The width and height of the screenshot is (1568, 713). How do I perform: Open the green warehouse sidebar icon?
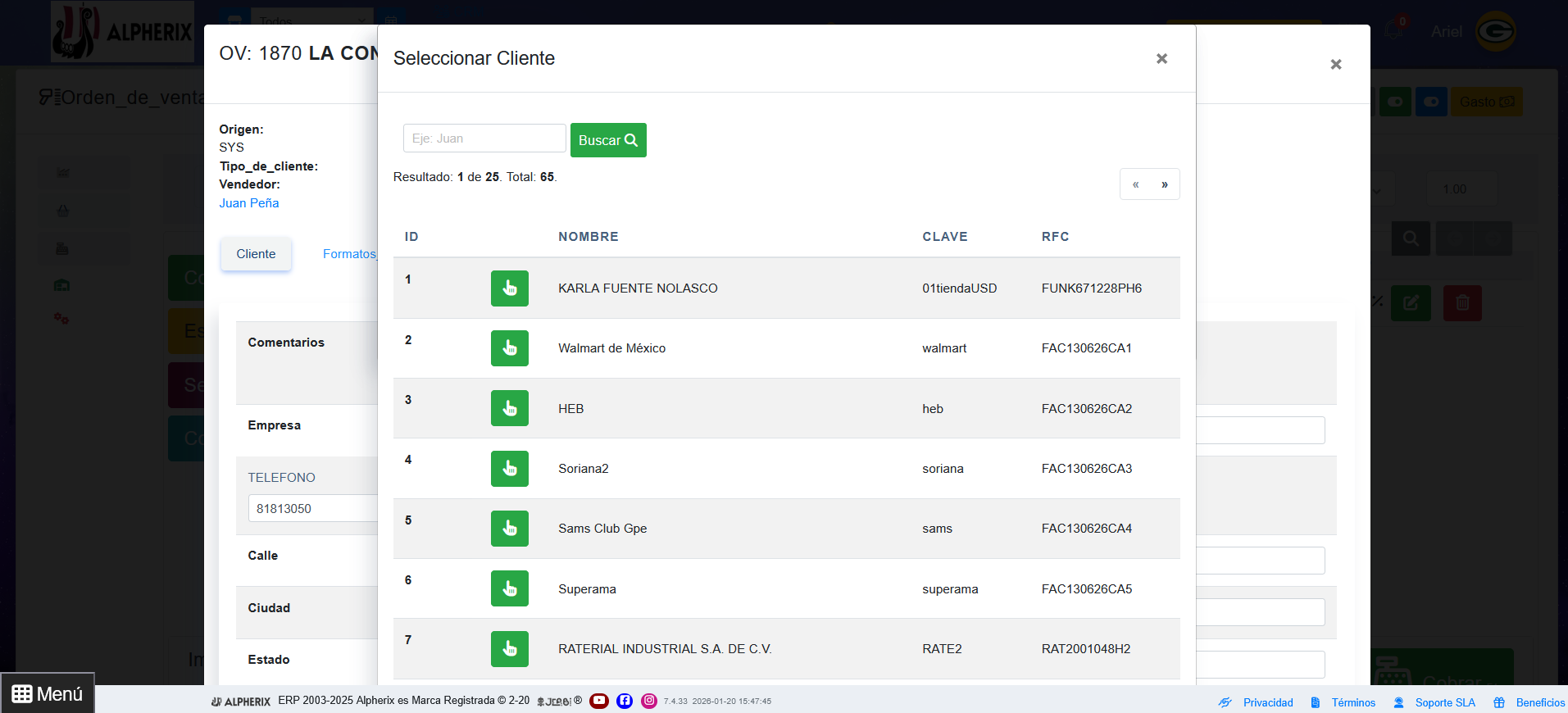coord(62,285)
